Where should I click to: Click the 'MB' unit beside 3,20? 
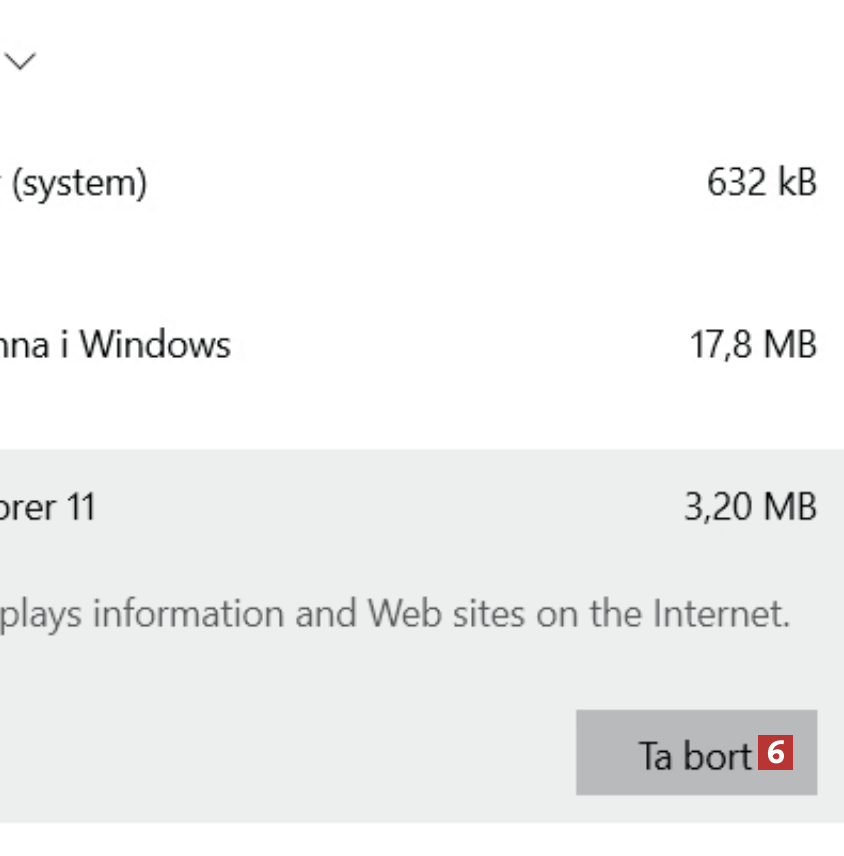pos(790,507)
